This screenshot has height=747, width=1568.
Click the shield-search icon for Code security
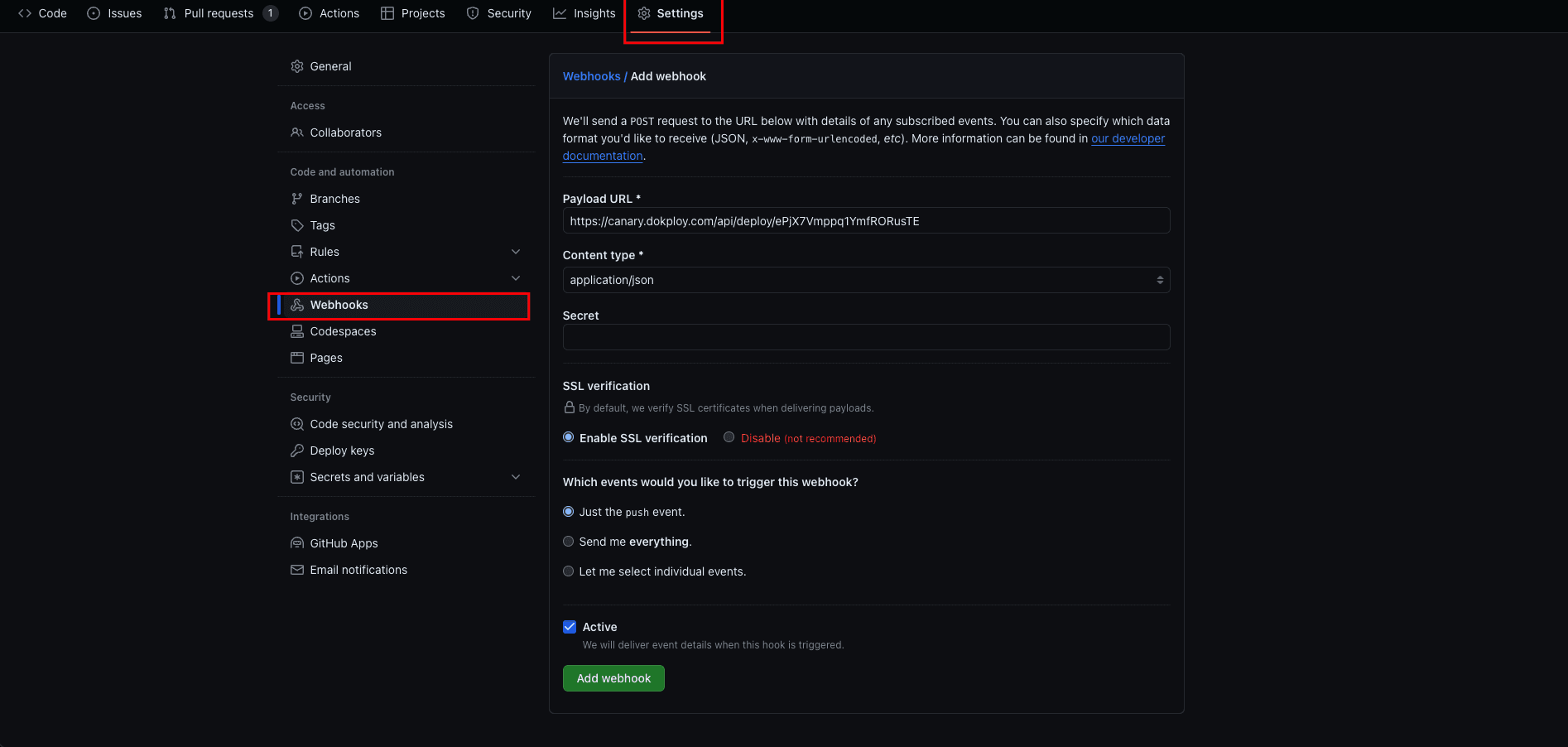[297, 424]
